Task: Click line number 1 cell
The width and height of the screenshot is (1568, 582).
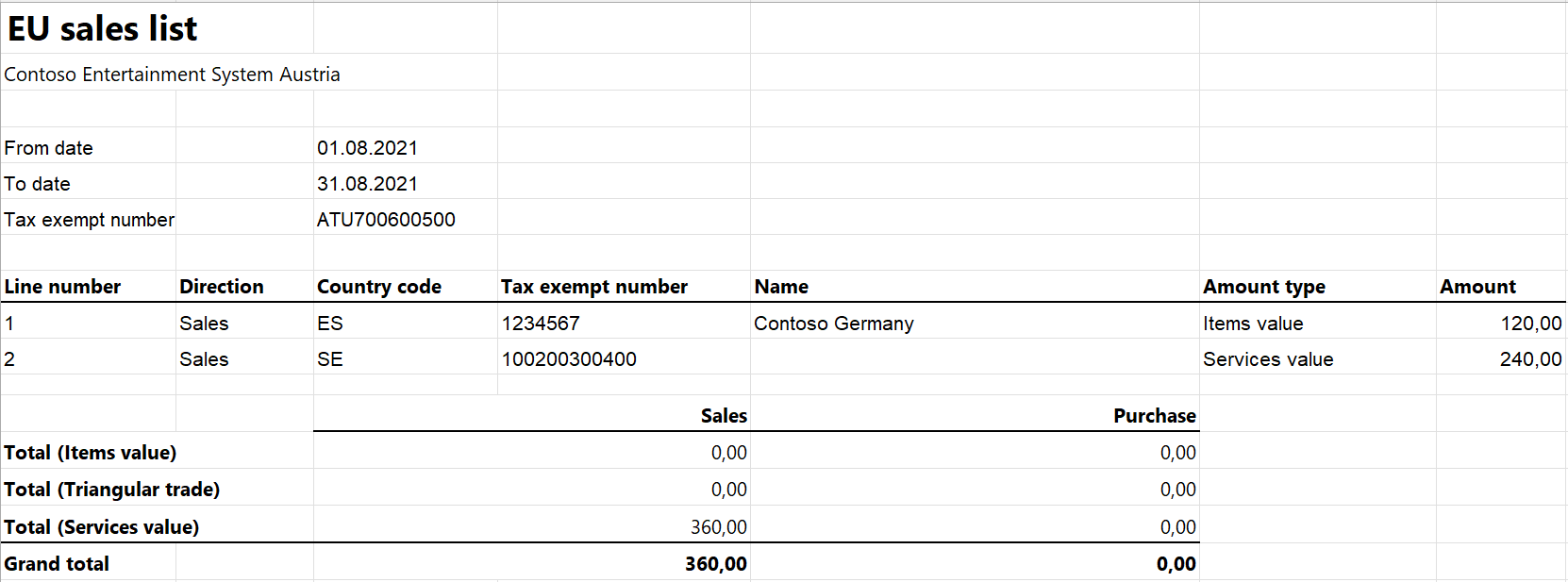Action: [x=9, y=324]
